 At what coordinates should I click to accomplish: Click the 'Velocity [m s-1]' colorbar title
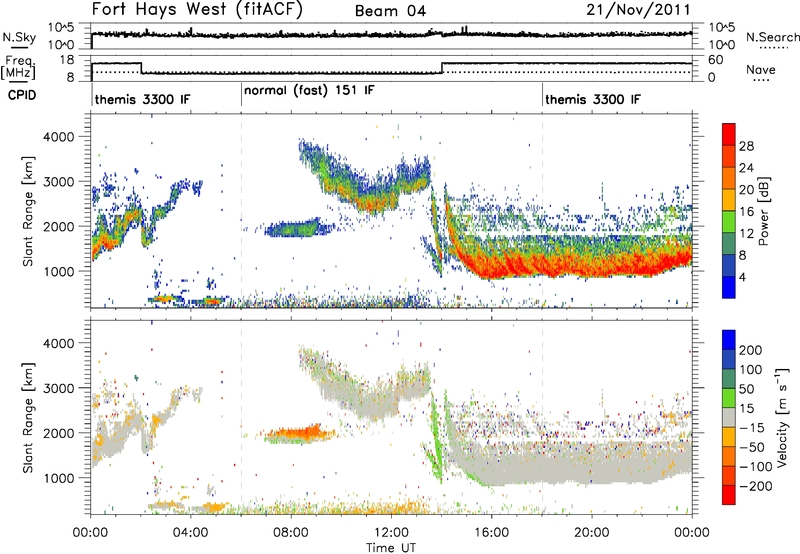(781, 417)
